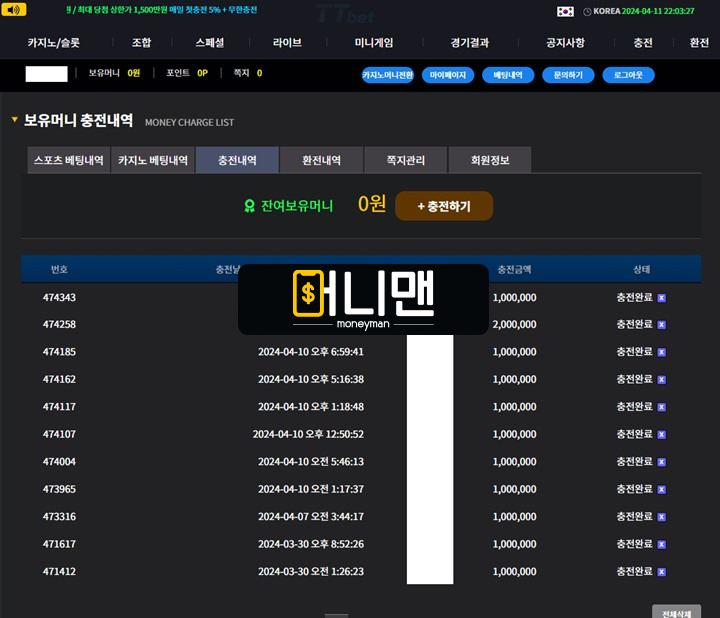The width and height of the screenshot is (720, 618).
Task: Click the yellow speaker sound icon
Action: (15, 10)
